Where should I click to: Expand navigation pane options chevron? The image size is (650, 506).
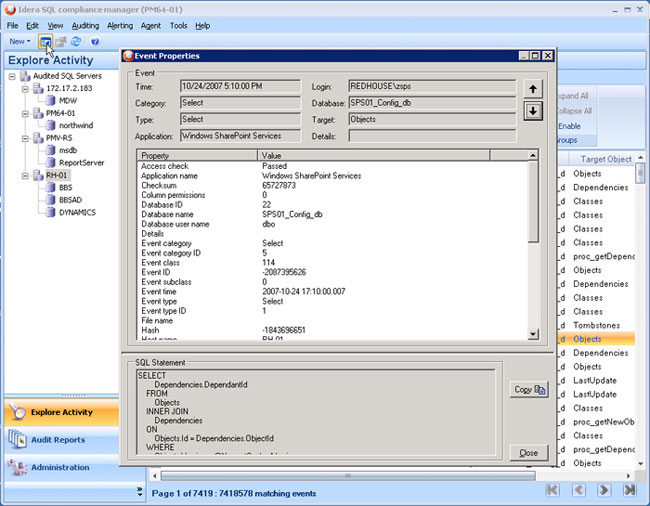click(140, 491)
